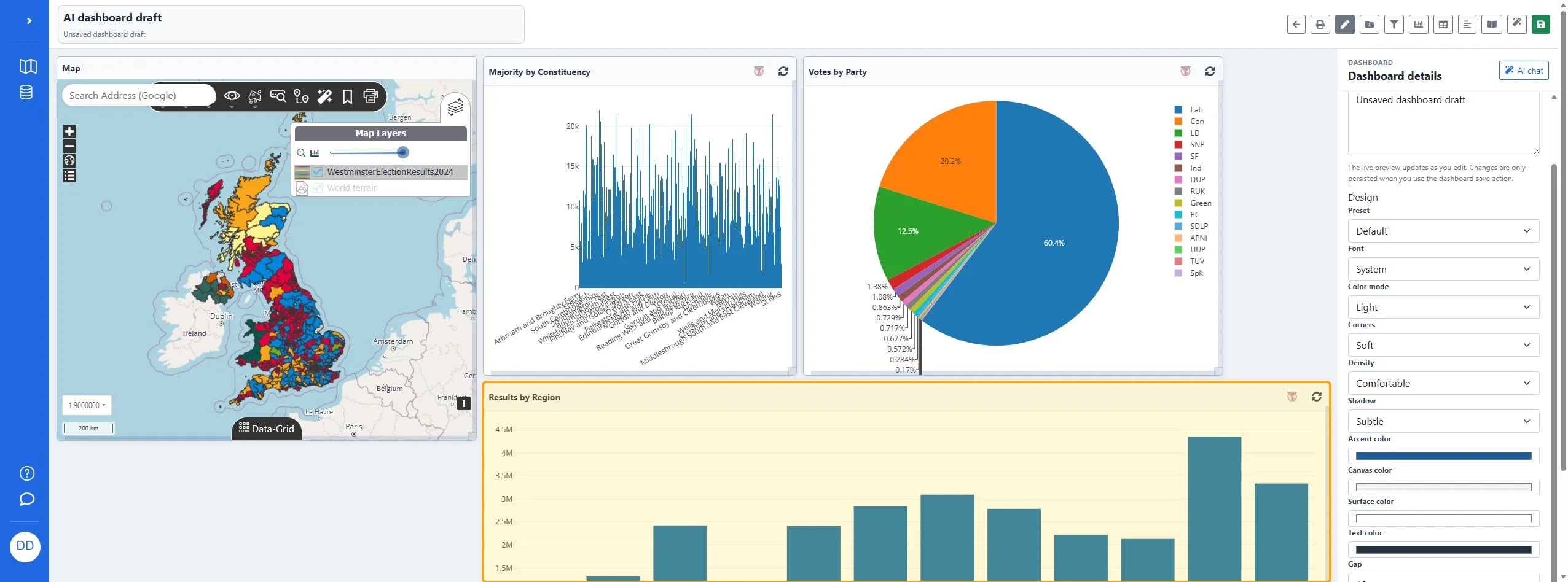
Task: Toggle SNP series in pie legend
Action: click(1189, 145)
